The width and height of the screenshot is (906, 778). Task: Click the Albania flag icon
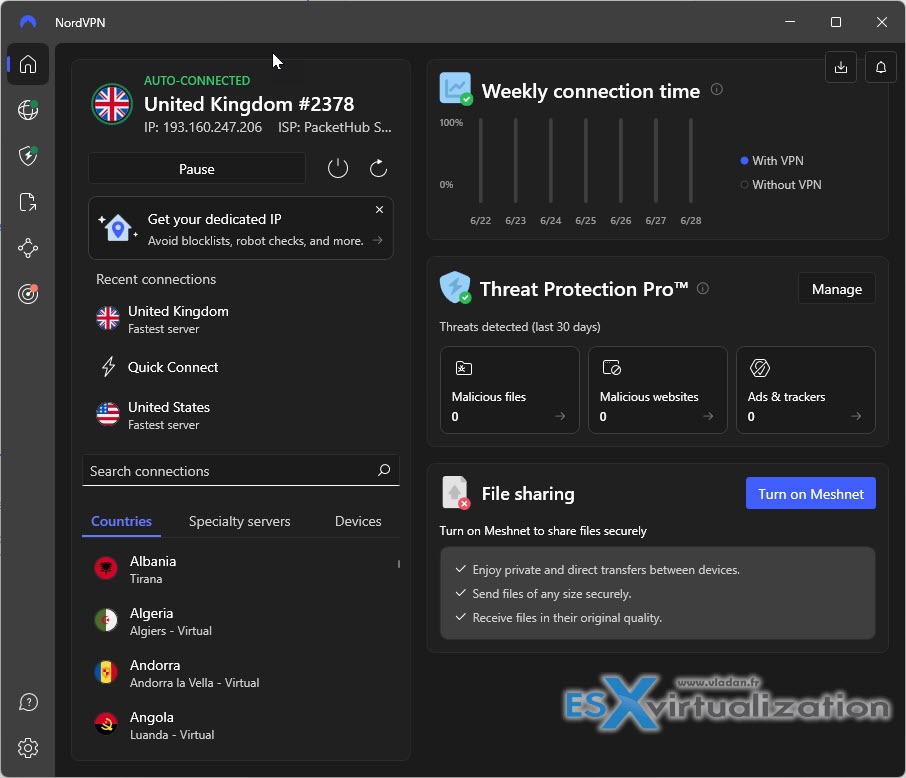coord(106,569)
